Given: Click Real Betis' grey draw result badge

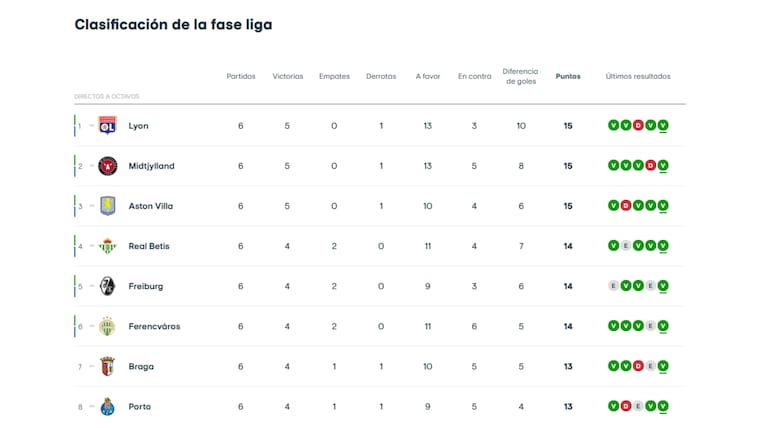Looking at the screenshot, I should 626,245.
